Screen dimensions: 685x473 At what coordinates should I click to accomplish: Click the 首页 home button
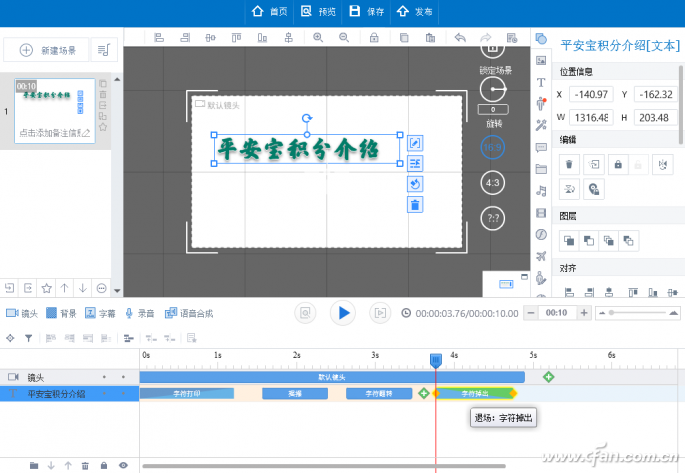(x=269, y=12)
